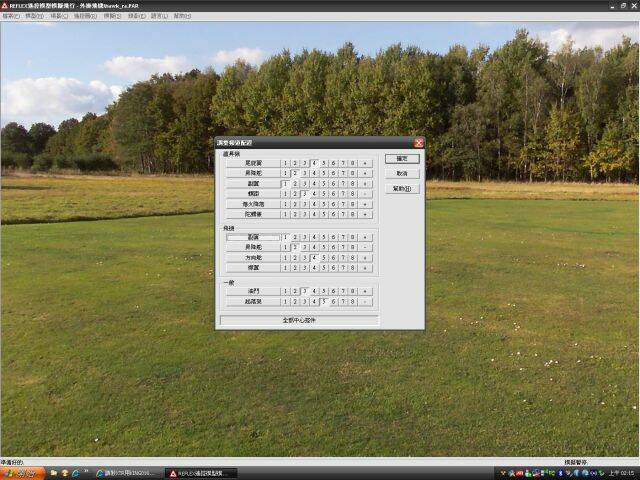
Task: Set airplane 襟翼 to channel 6
Action: tap(333, 268)
